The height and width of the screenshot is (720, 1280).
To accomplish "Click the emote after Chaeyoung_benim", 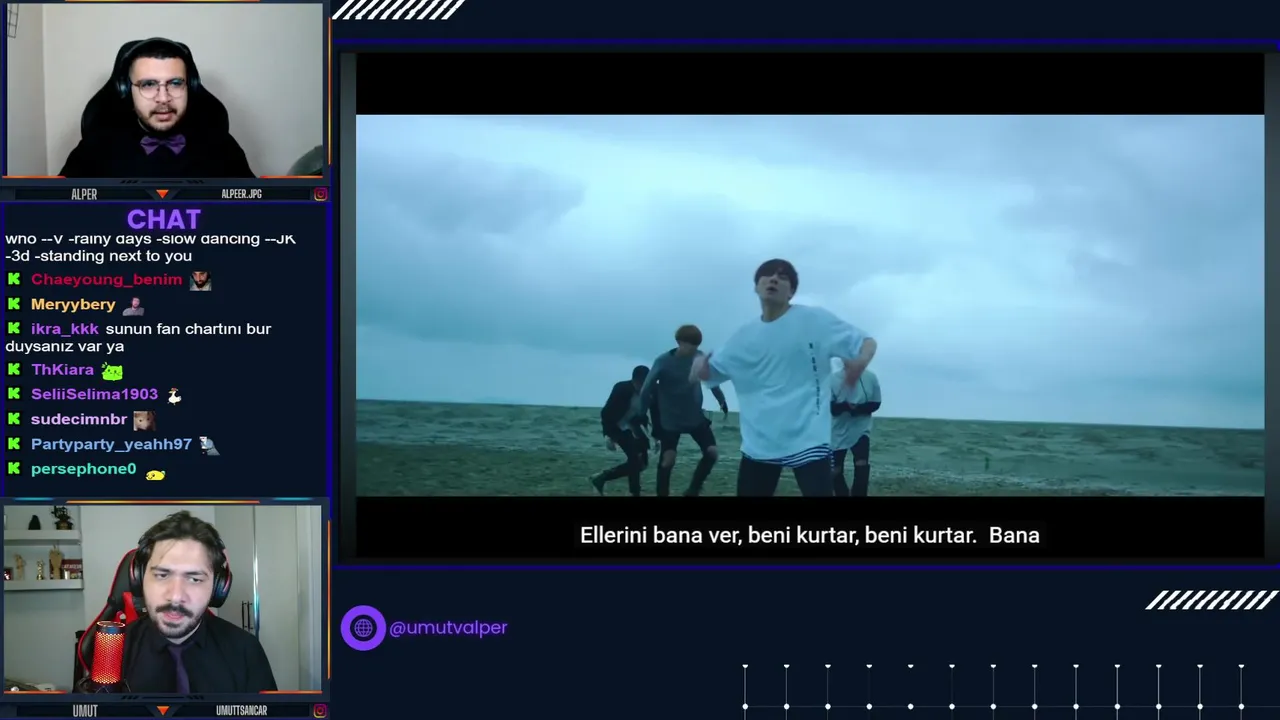I will 200,280.
